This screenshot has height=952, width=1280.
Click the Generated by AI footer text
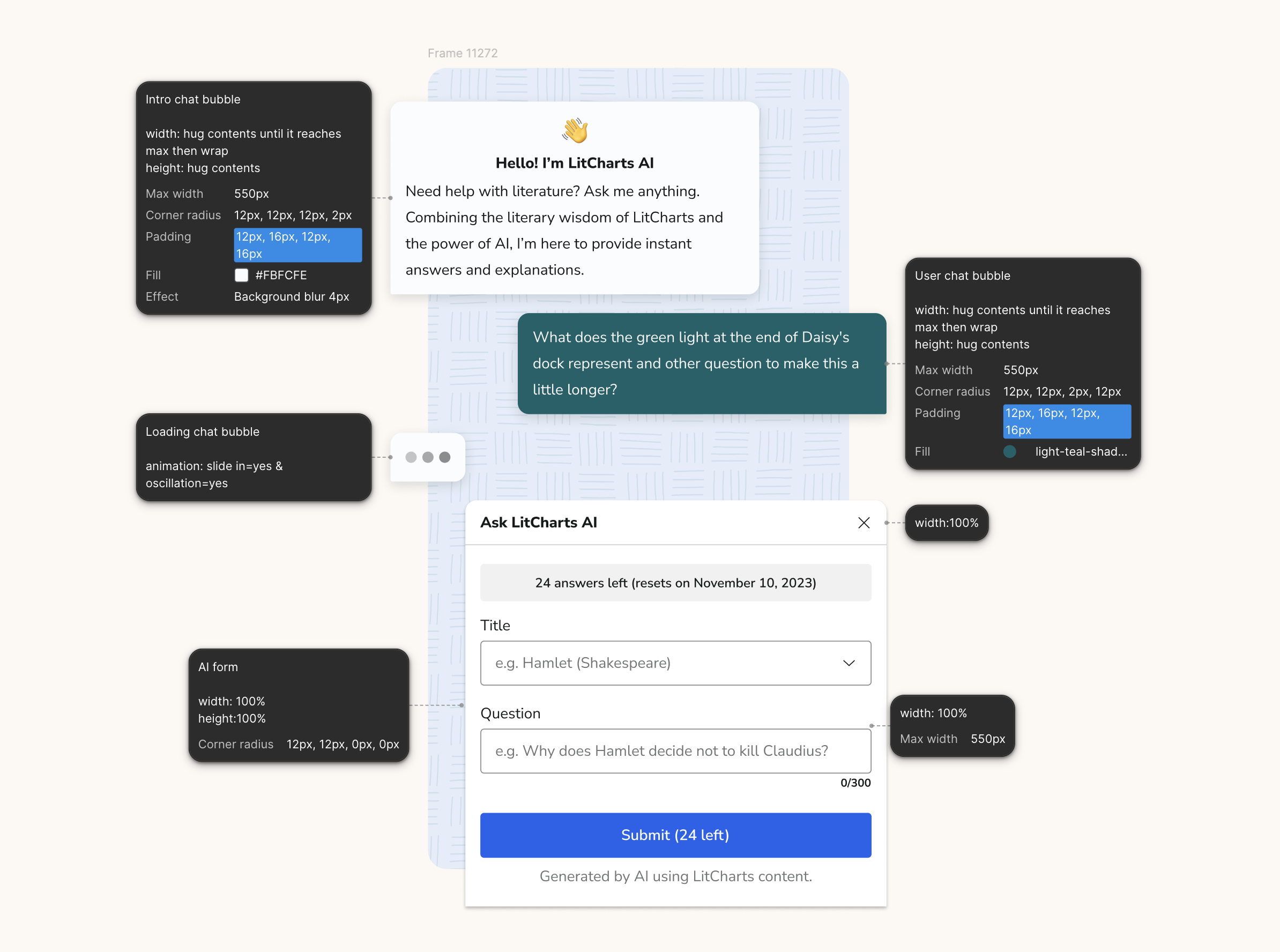coord(675,876)
